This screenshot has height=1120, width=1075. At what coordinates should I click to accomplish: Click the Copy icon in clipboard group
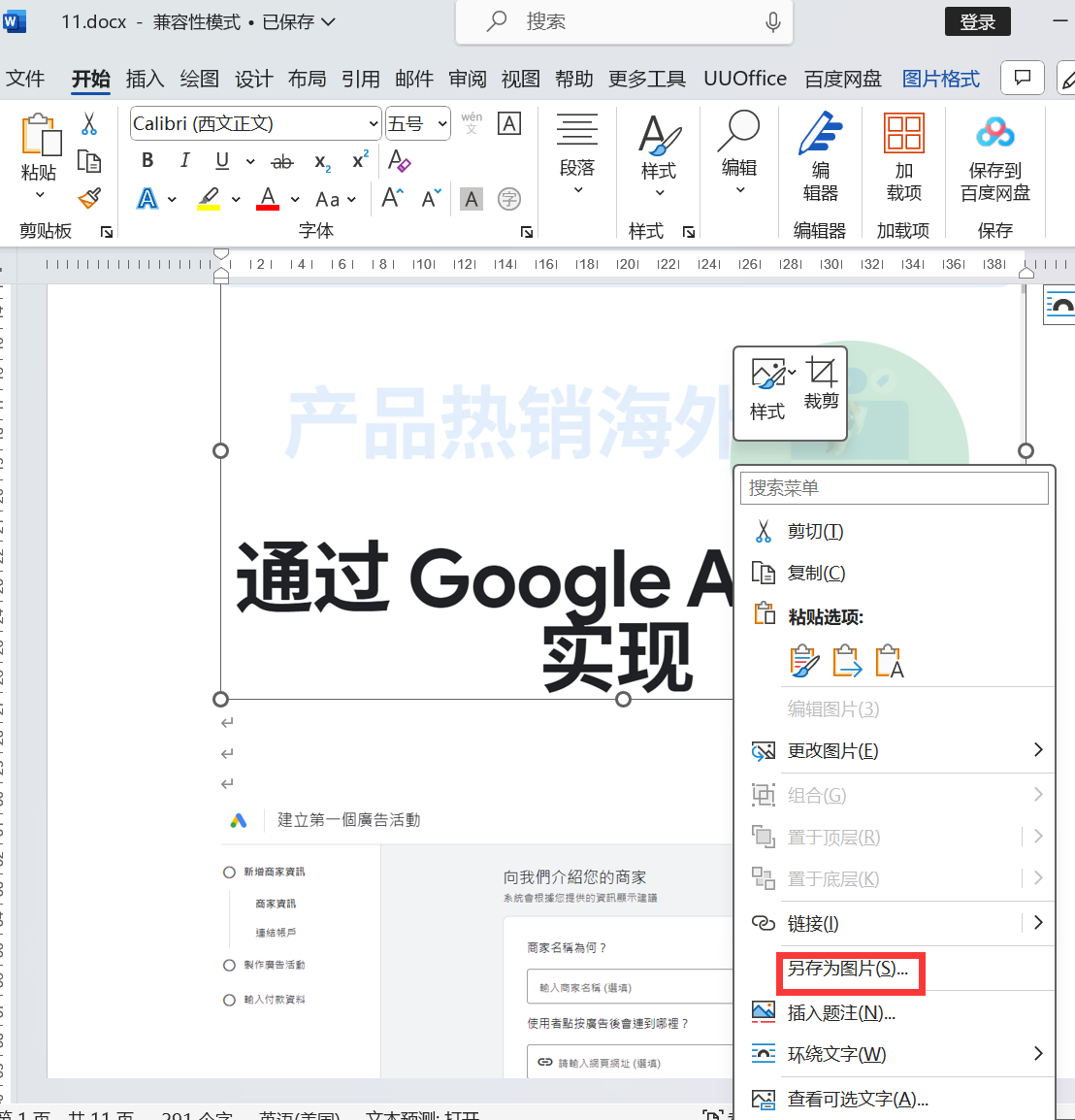click(x=88, y=161)
